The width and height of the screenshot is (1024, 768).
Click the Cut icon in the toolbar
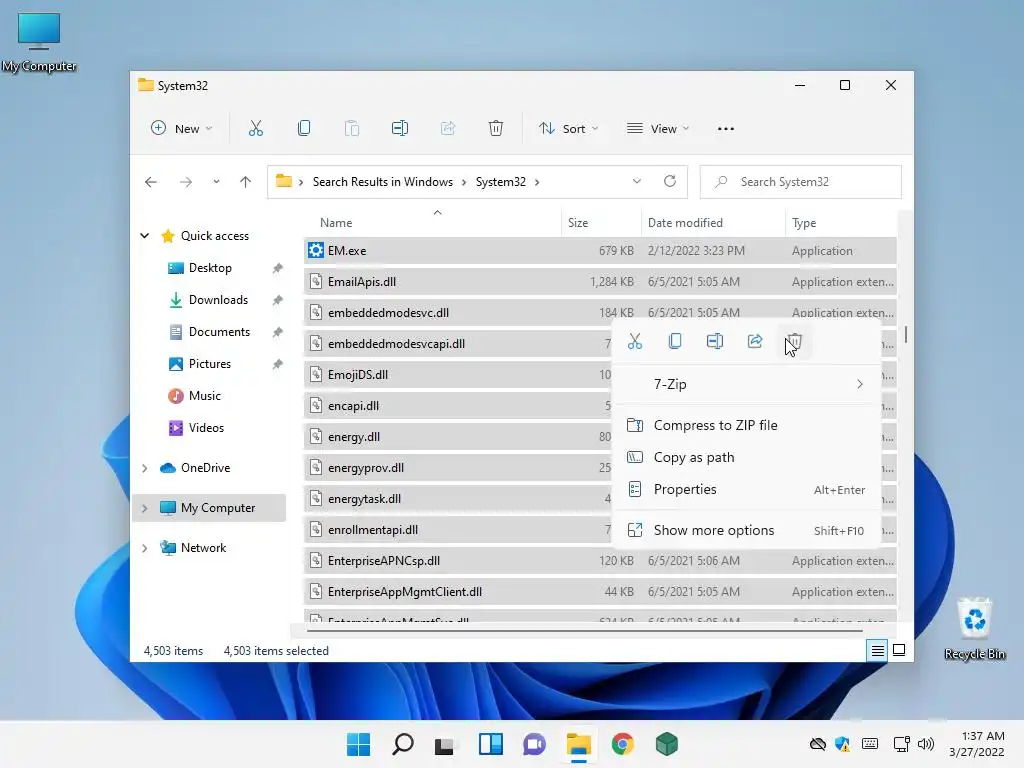[255, 129]
